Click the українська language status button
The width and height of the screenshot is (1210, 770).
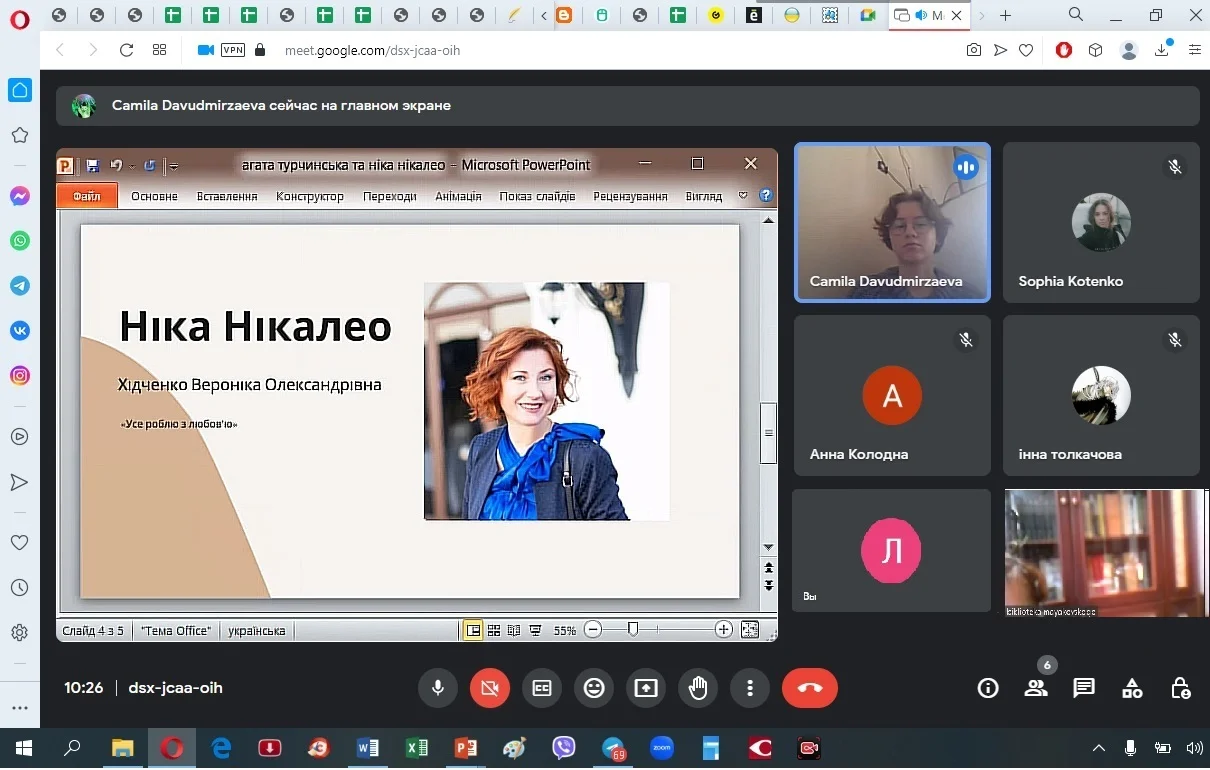(x=257, y=631)
